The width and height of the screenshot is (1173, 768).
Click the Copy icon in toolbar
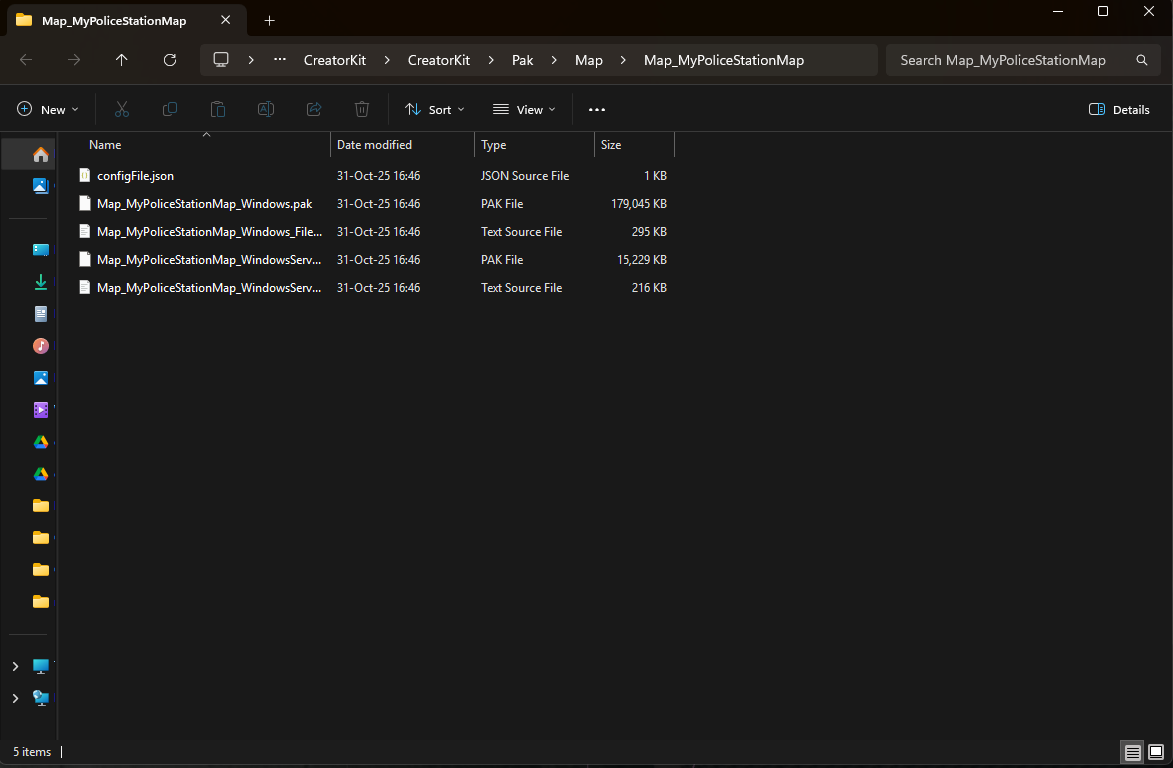coord(170,109)
